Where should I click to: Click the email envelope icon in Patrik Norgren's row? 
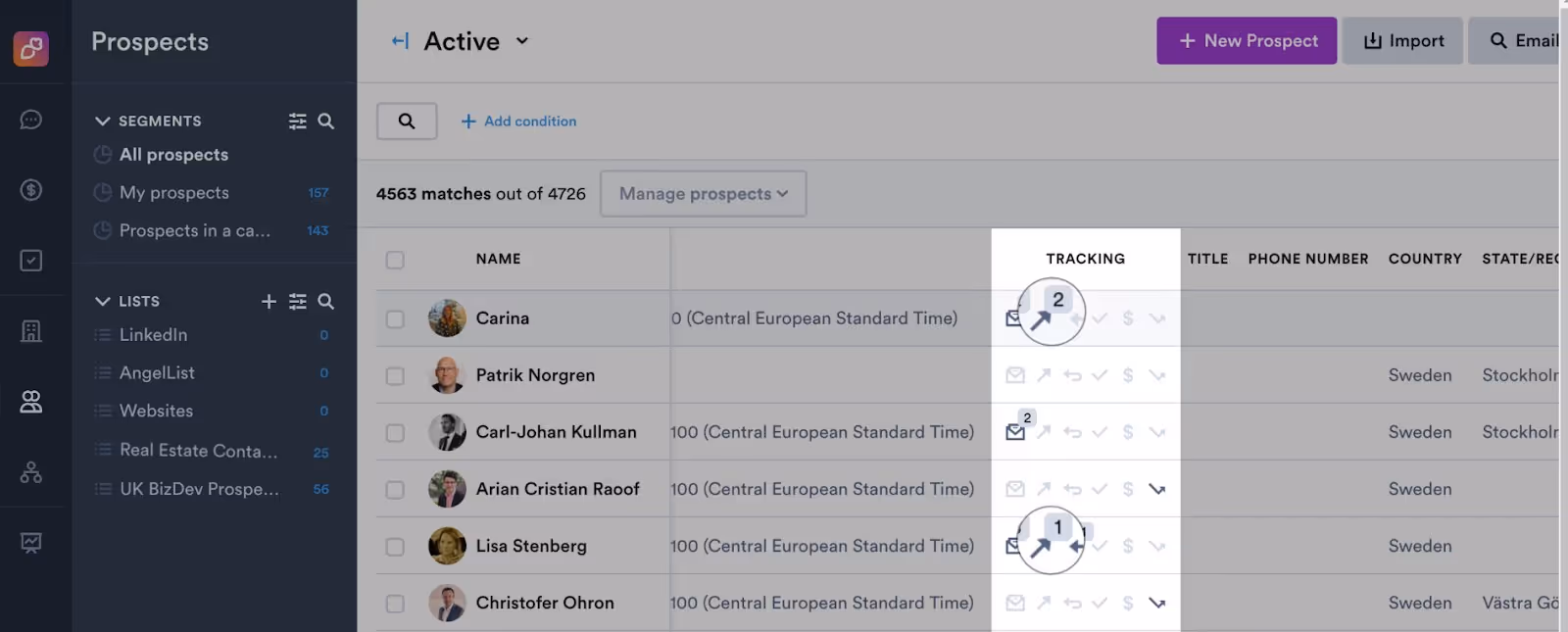click(1015, 375)
